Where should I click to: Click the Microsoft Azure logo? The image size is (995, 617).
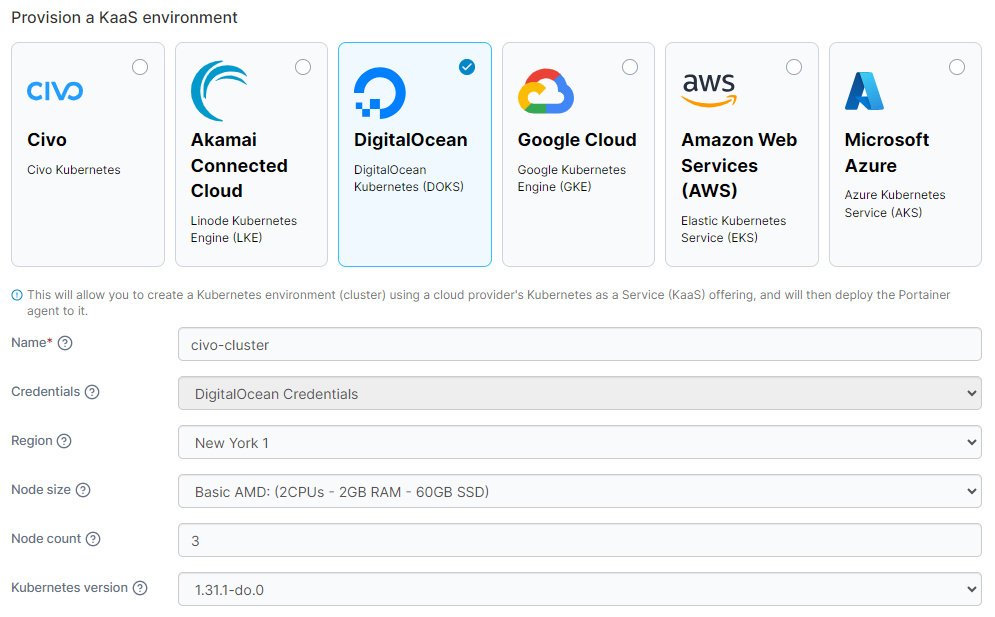pos(864,91)
